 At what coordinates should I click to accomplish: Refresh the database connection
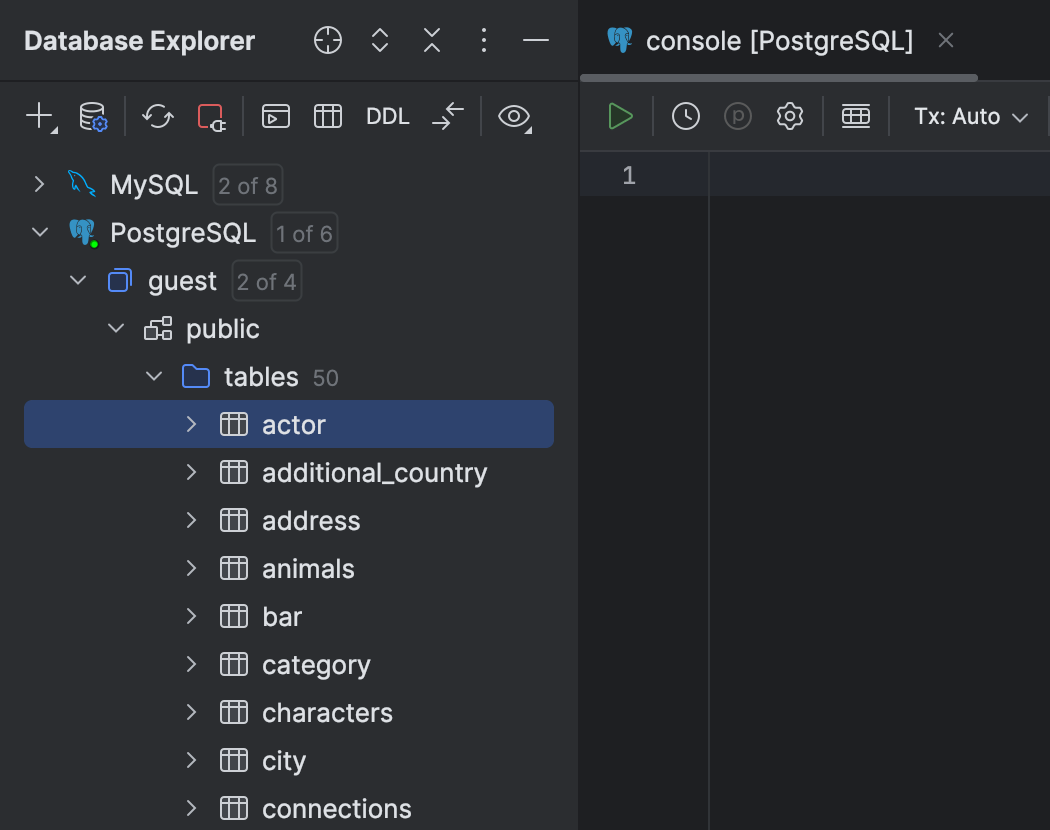(x=157, y=116)
